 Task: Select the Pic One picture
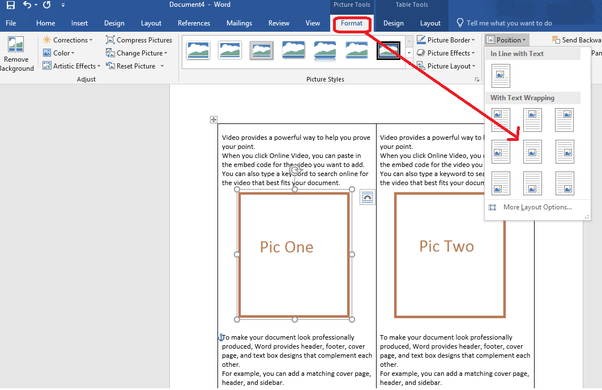point(294,254)
